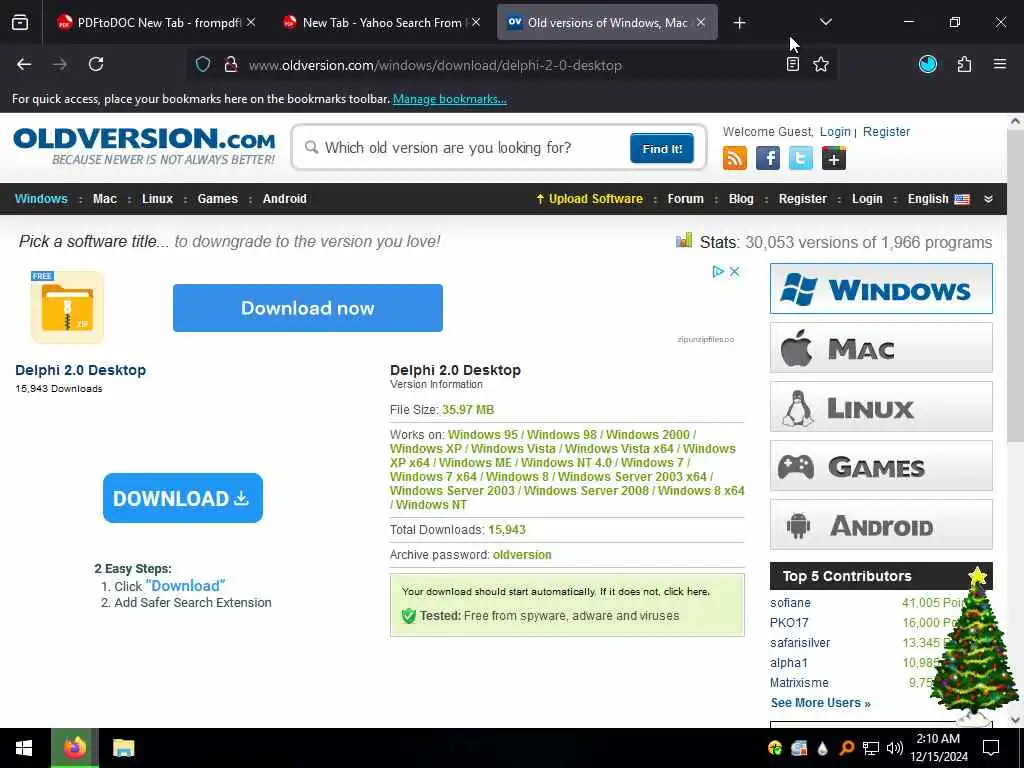
Task: Expand the list all tabs dropdown
Action: pyautogui.click(x=825, y=22)
